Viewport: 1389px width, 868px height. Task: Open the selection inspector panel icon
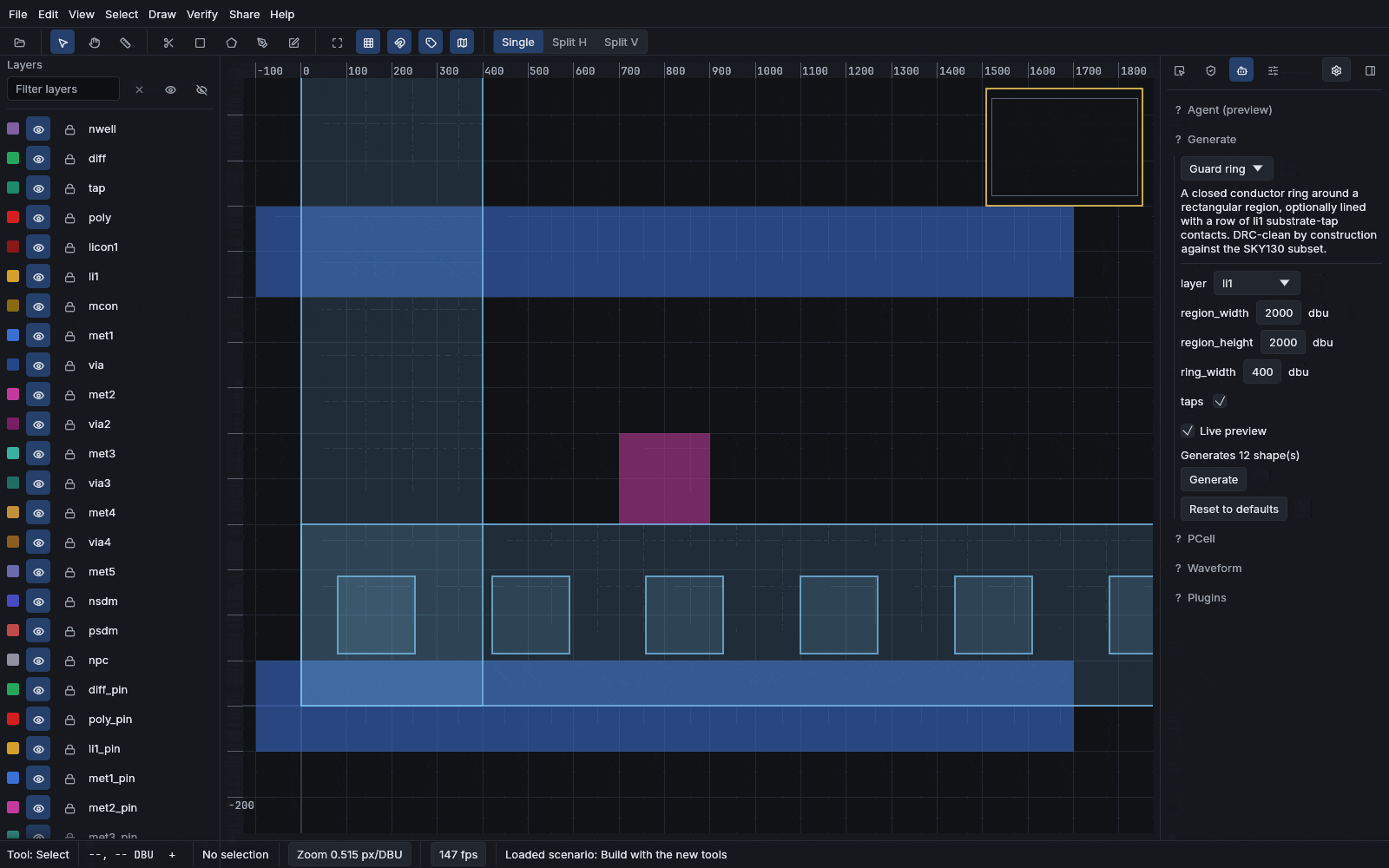point(1179,71)
